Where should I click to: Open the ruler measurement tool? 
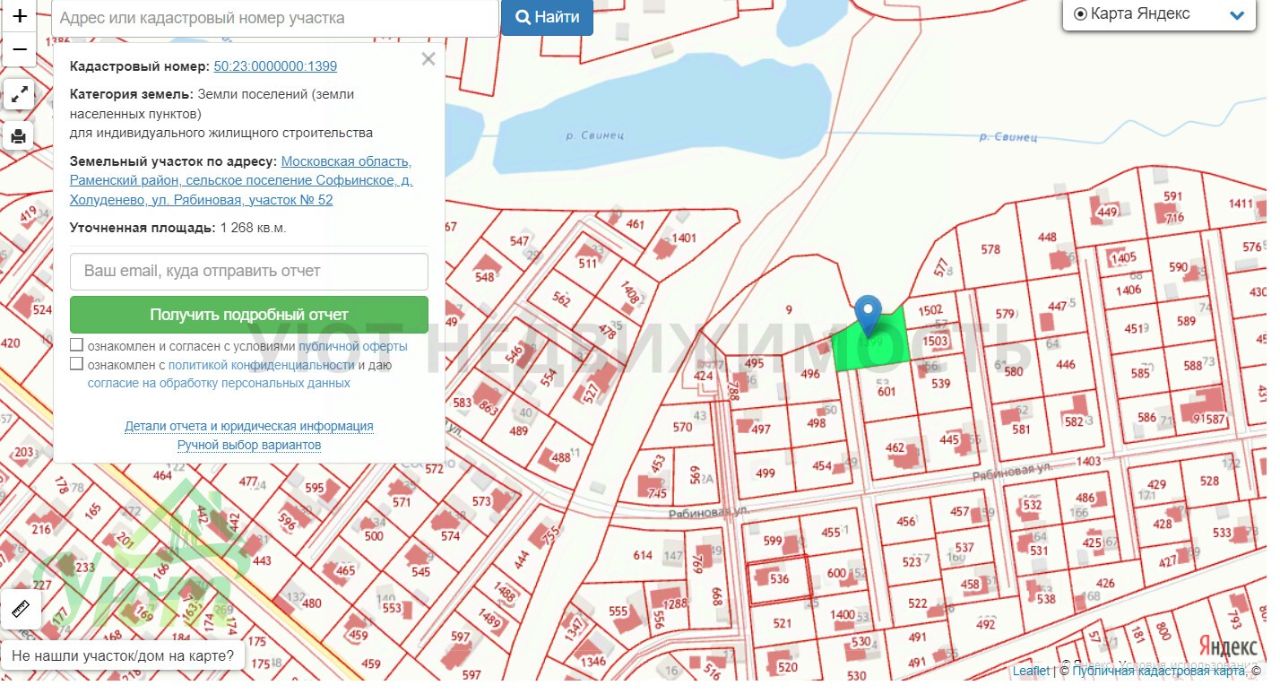coord(21,608)
